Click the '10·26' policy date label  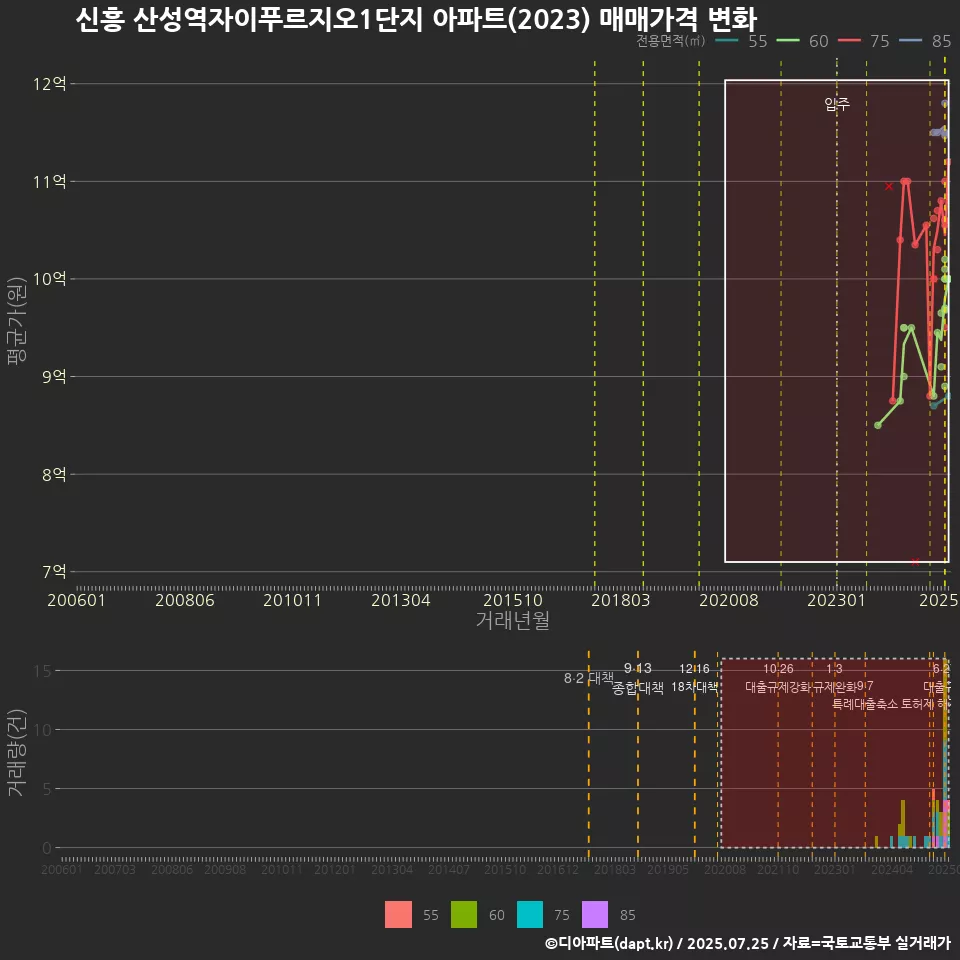[x=778, y=669]
